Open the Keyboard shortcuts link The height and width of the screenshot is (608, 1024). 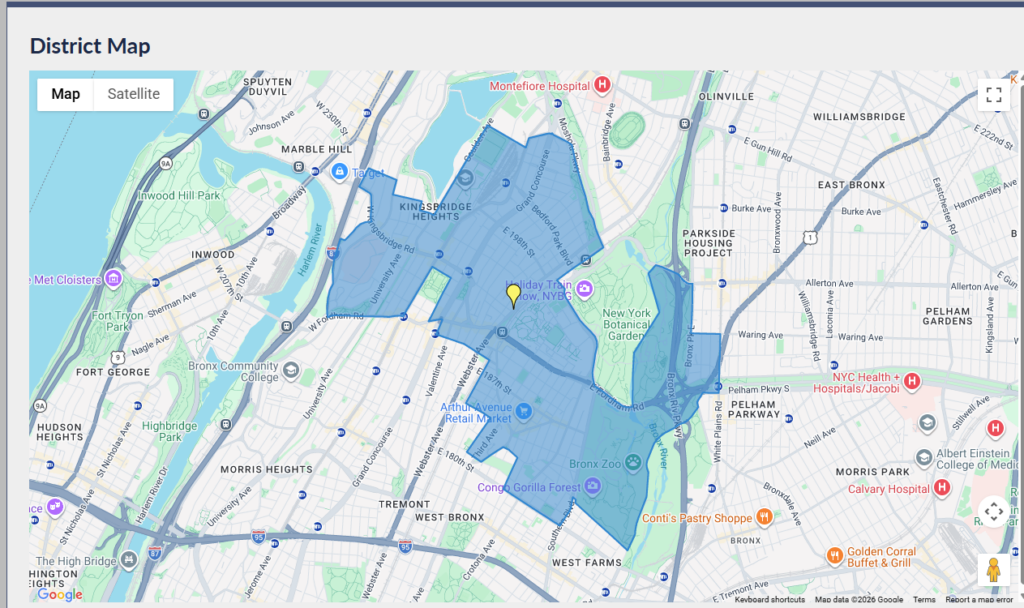coord(769,600)
